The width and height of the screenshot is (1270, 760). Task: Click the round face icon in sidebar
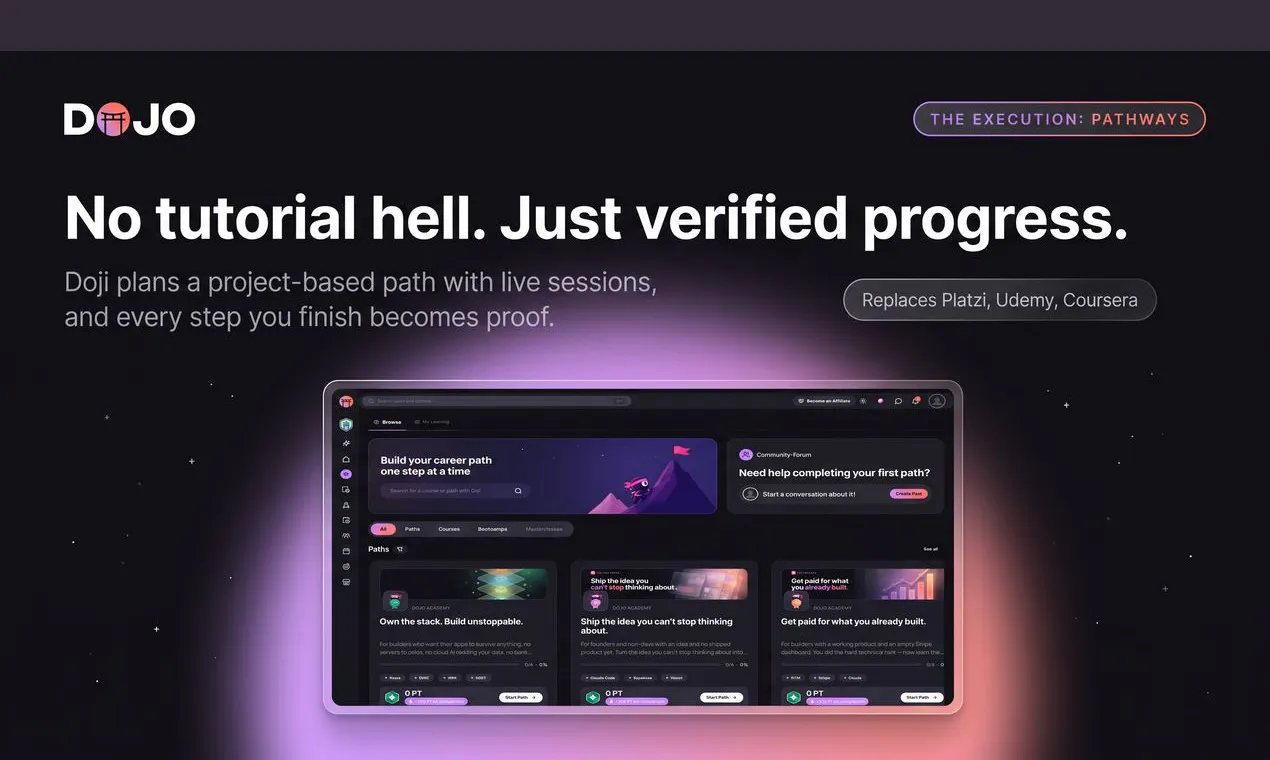346,566
